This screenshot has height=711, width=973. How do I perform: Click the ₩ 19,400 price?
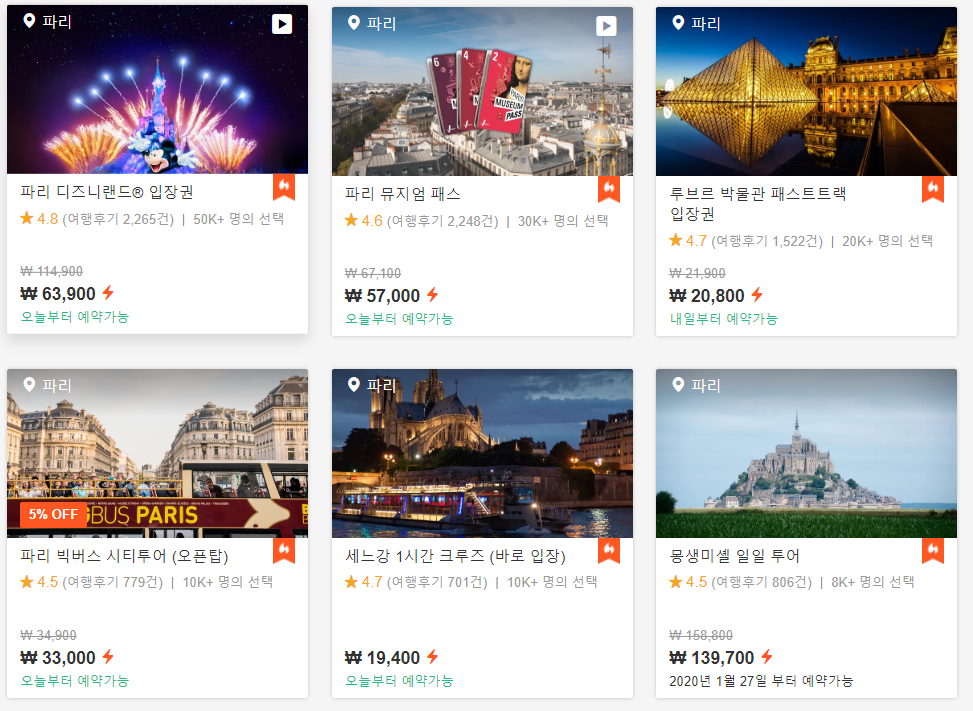tap(382, 657)
